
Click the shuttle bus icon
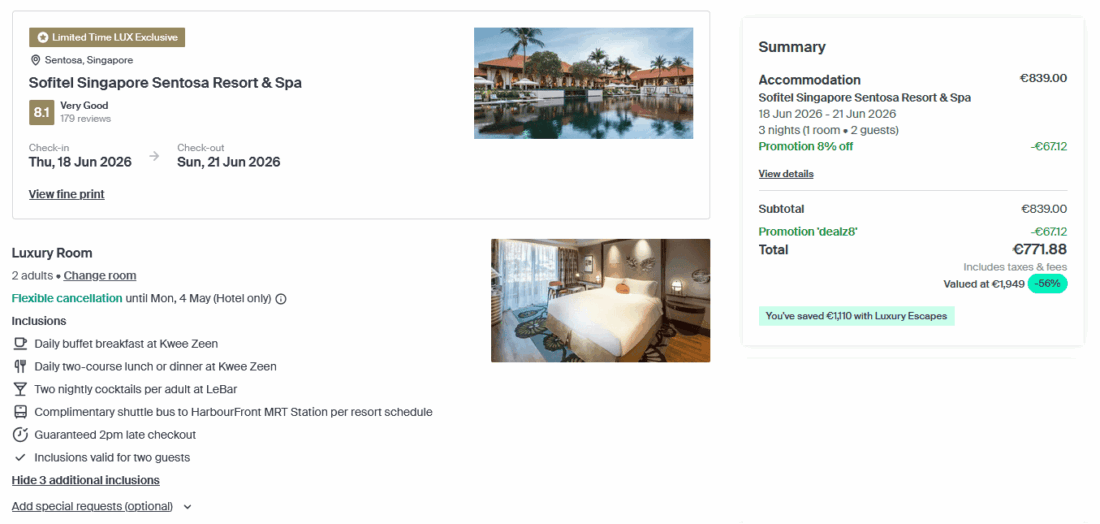coord(20,412)
